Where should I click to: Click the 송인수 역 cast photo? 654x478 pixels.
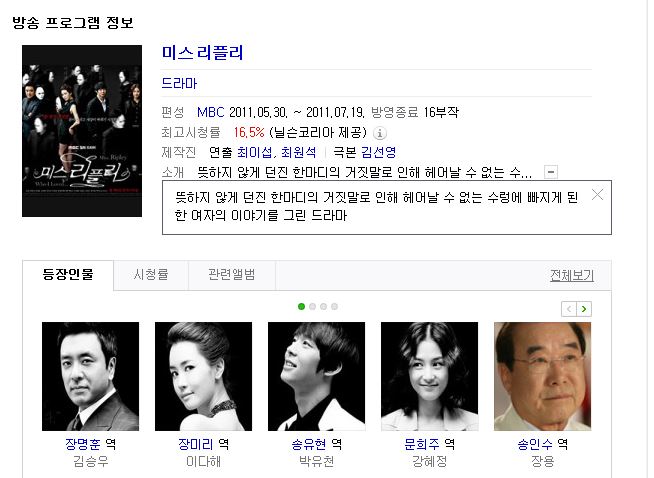click(x=542, y=376)
